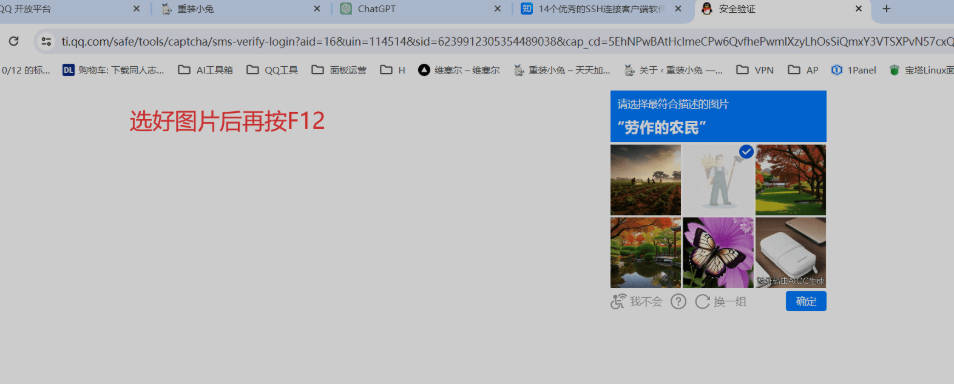
Task: Click the browser reload icon
Action: (x=13, y=41)
